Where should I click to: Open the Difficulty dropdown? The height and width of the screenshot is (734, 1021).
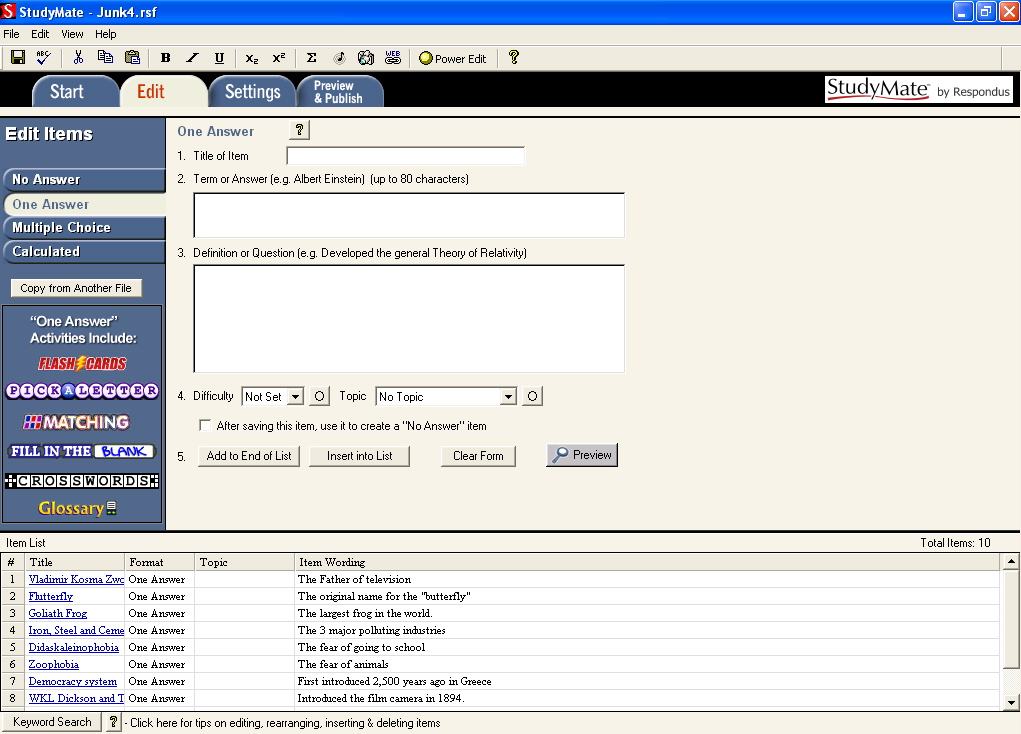coord(296,396)
